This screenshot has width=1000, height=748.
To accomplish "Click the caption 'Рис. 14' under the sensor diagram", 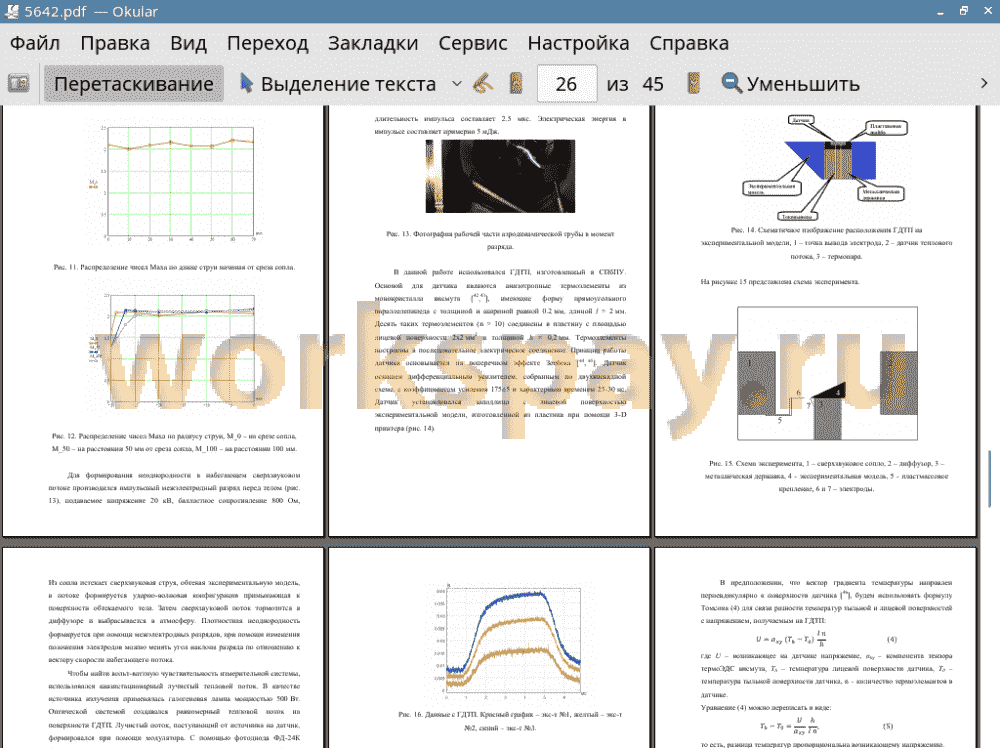I will pyautogui.click(x=826, y=243).
